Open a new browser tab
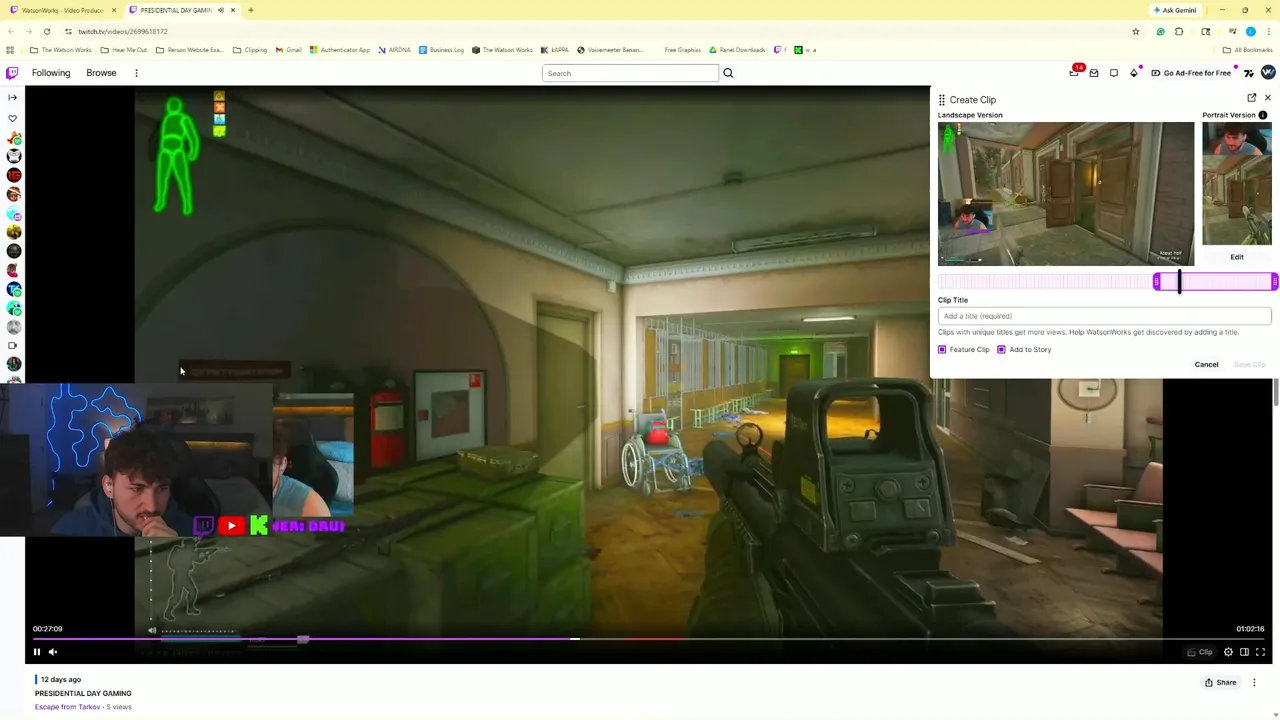Viewport: 1280px width, 720px height. click(x=250, y=10)
